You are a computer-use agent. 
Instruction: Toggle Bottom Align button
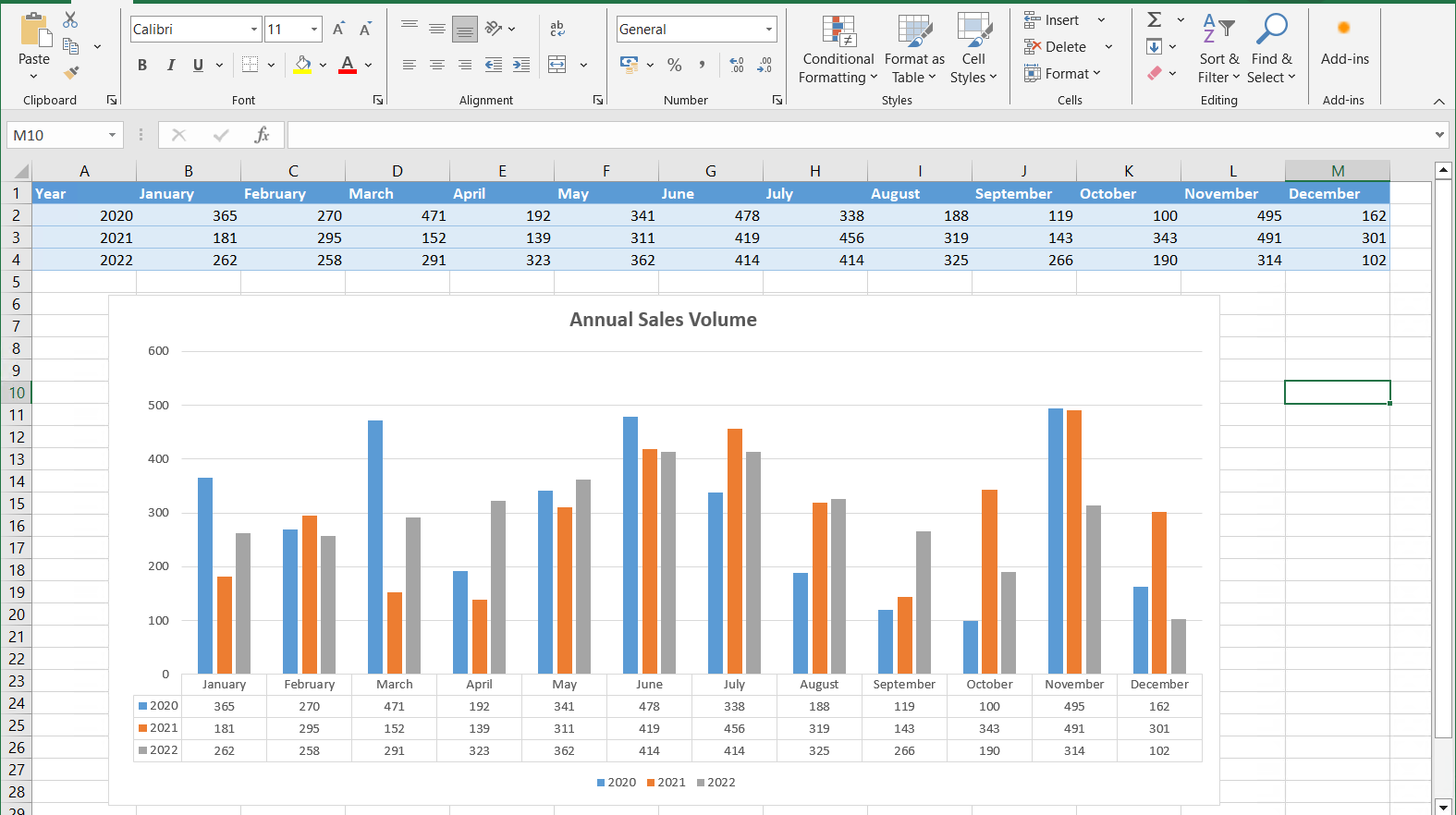point(465,30)
